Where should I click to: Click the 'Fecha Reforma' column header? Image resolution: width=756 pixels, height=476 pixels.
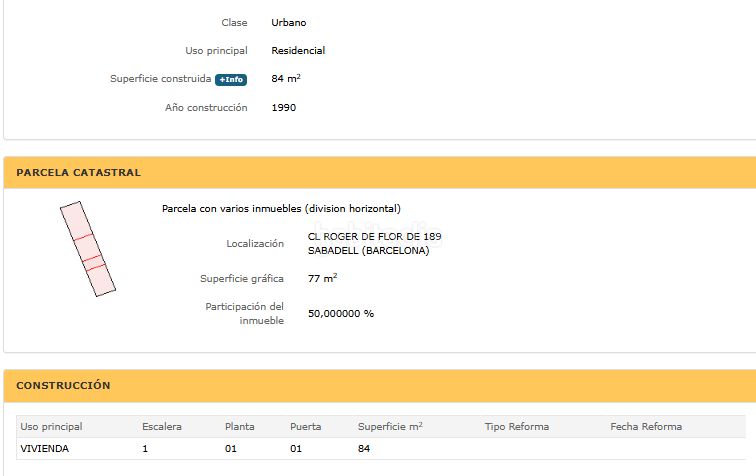[646, 427]
